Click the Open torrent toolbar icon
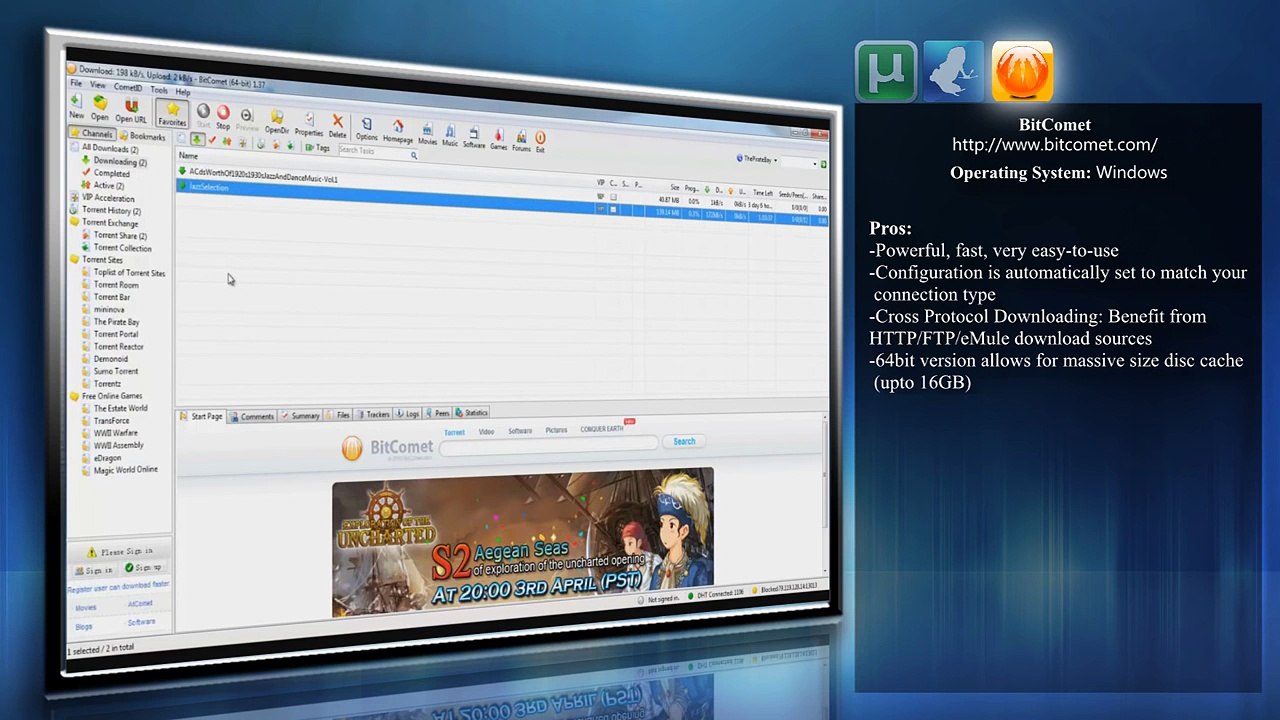This screenshot has height=720, width=1280. [x=100, y=106]
